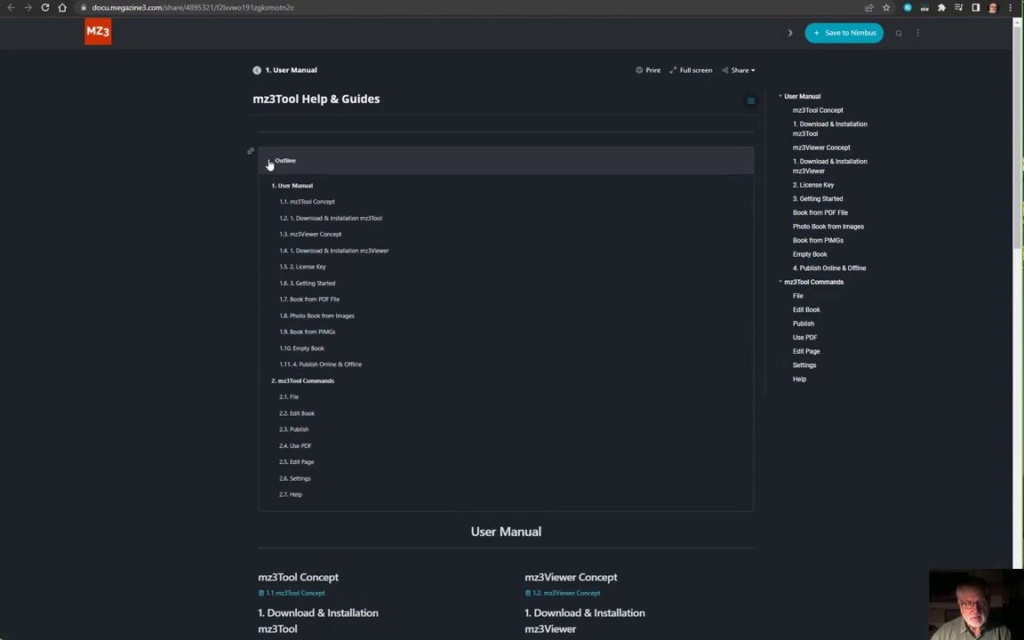Screen dimensions: 1024x640
Task: Open '1.2. 1. Download & Installation mz3Tool' outline entry
Action: (x=330, y=218)
